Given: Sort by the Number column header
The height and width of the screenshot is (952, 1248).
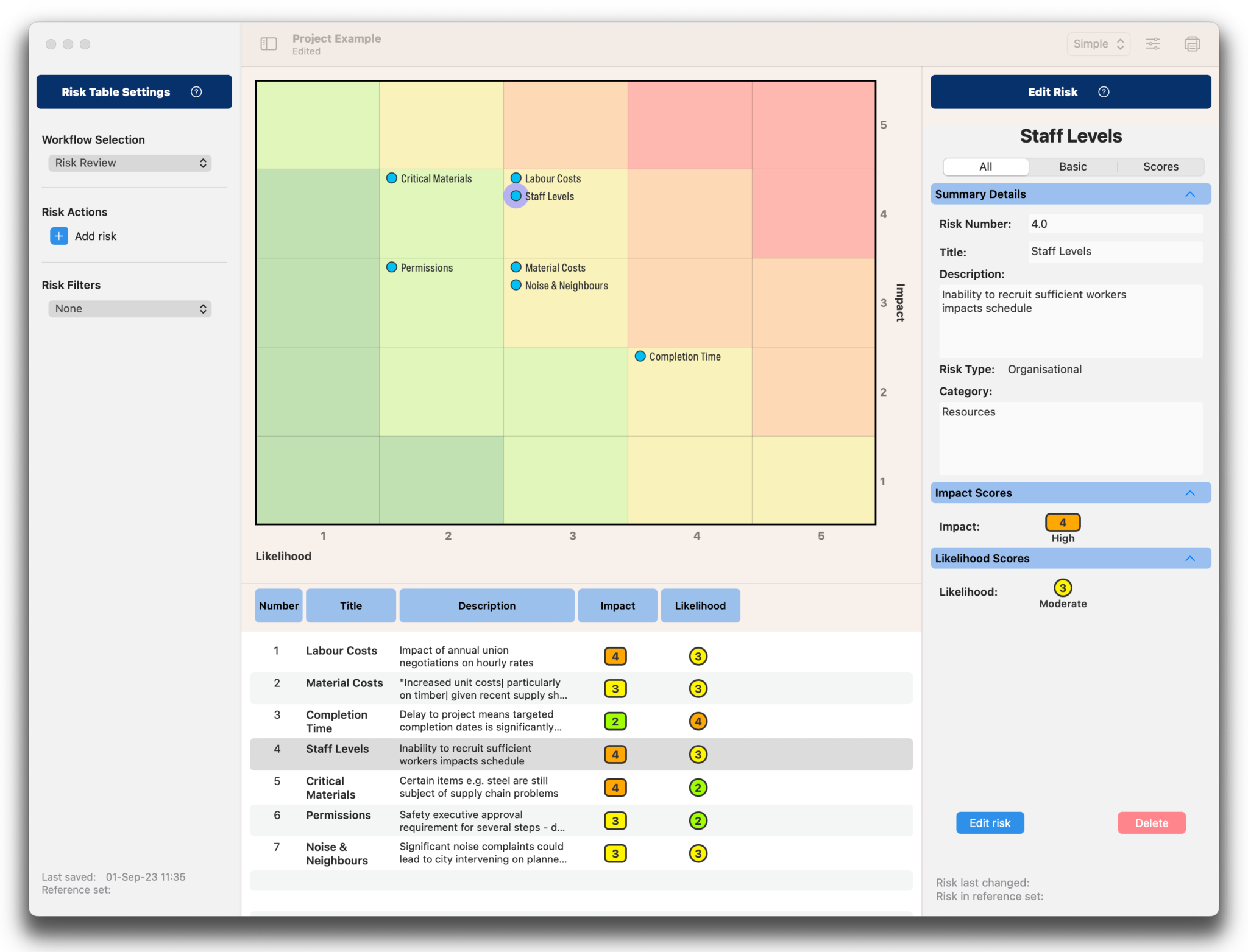Looking at the screenshot, I should coord(278,606).
